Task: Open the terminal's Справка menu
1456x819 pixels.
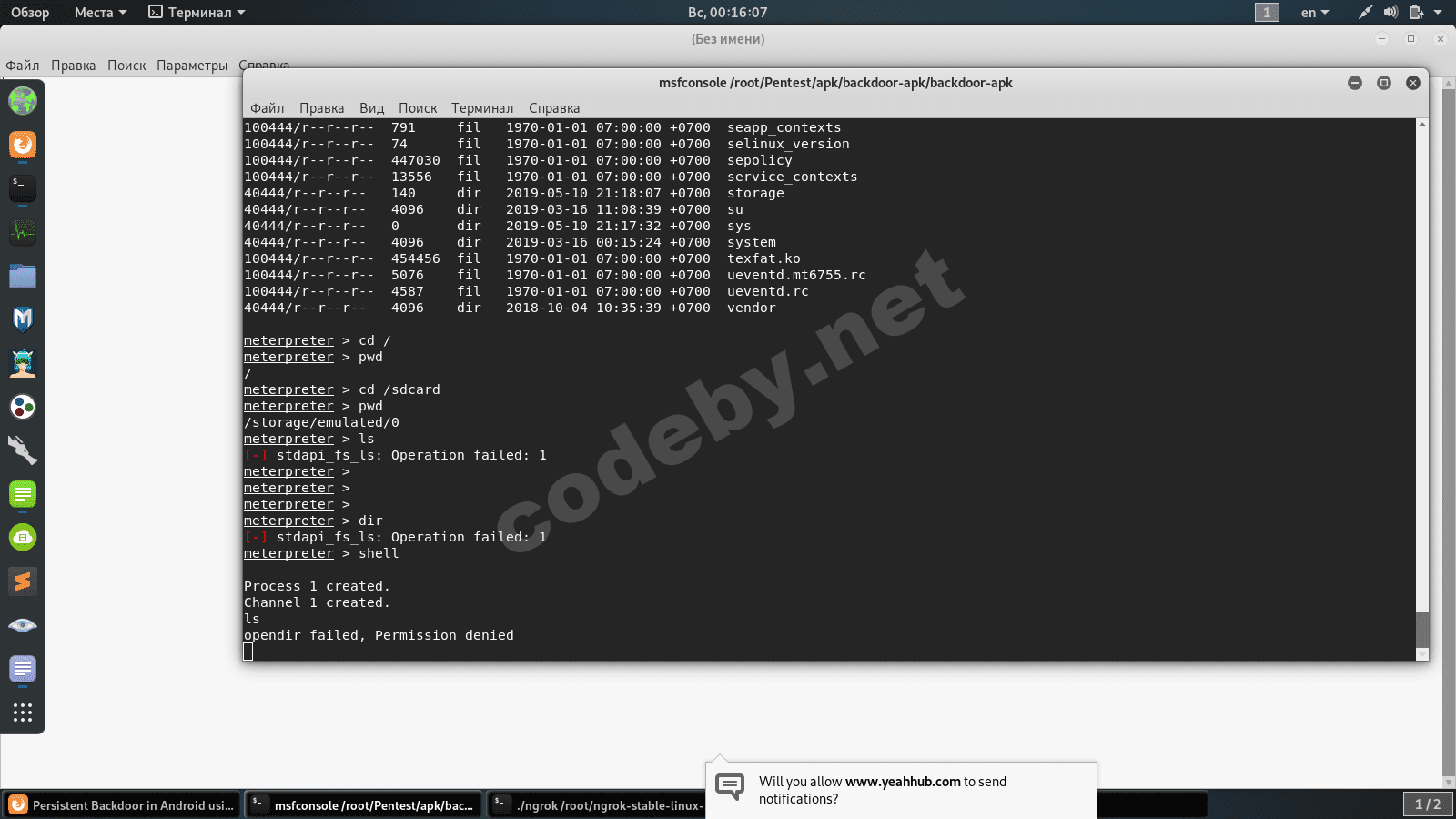Action: [554, 108]
